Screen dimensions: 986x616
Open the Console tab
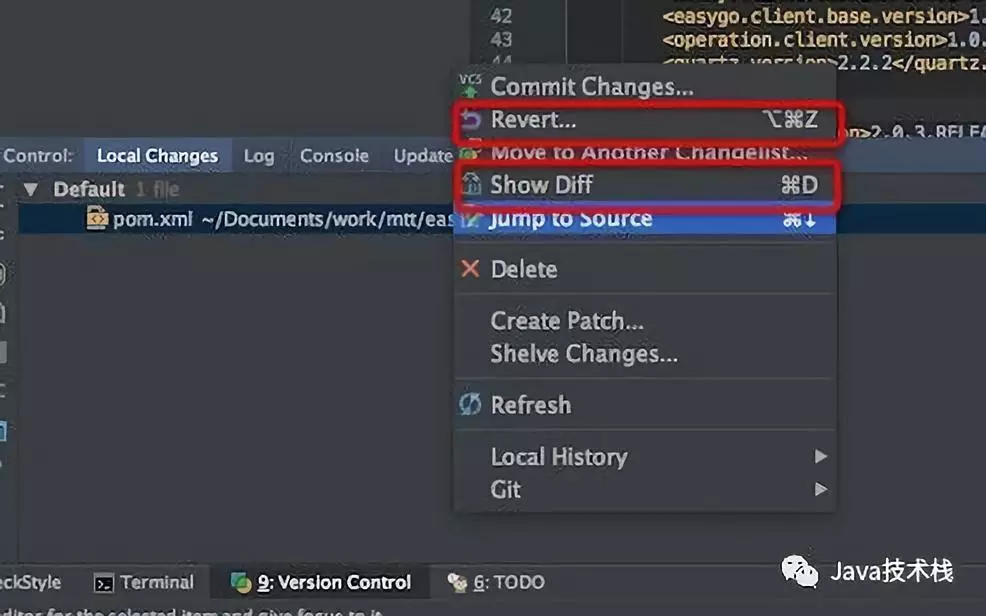[x=334, y=156]
